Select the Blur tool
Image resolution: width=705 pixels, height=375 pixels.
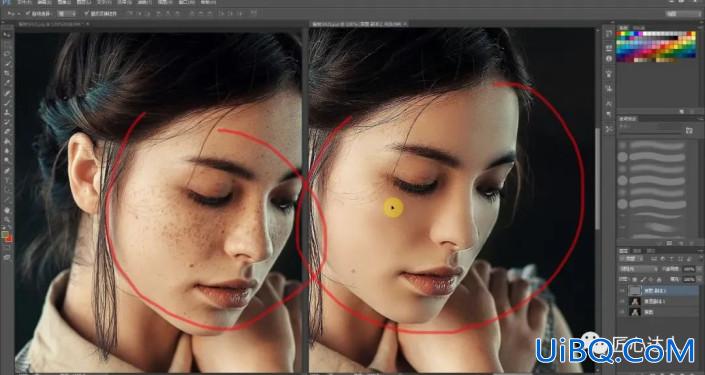tap(8, 151)
